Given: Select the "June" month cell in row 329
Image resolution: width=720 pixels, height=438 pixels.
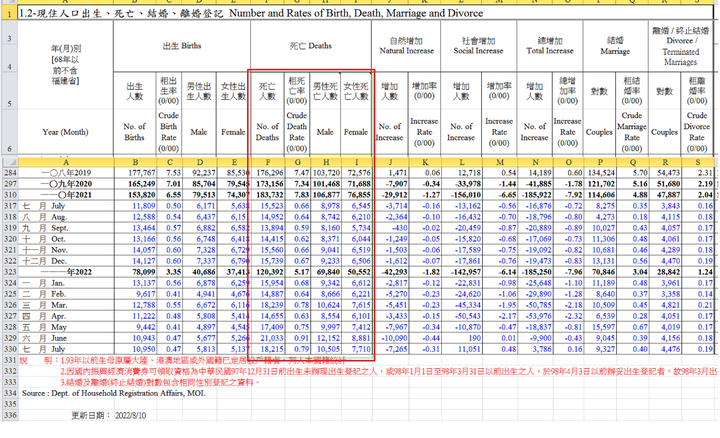Looking at the screenshot, I should 66,338.
